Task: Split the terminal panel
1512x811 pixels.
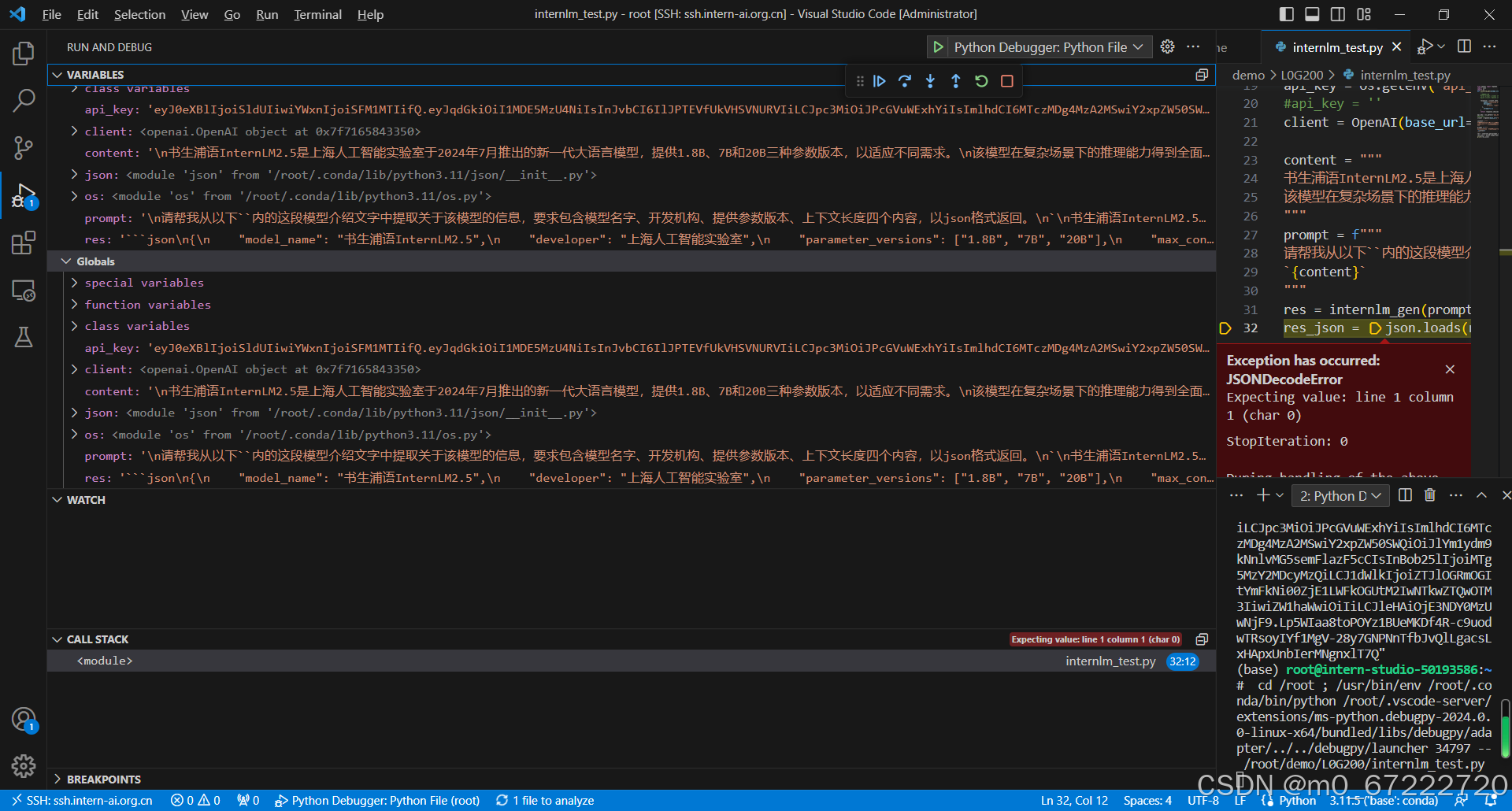Action: pos(1405,495)
